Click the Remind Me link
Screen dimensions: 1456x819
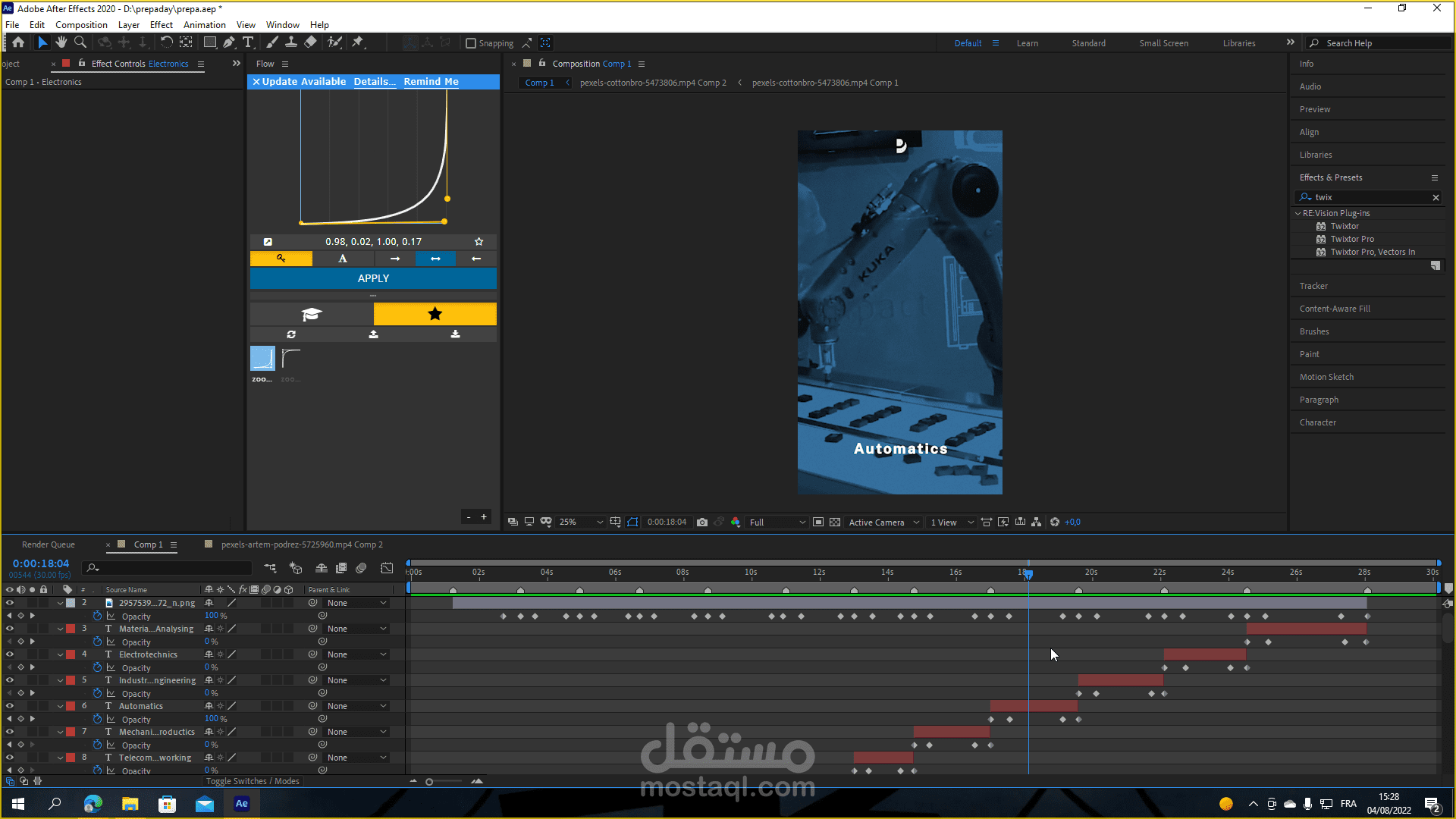pos(431,82)
